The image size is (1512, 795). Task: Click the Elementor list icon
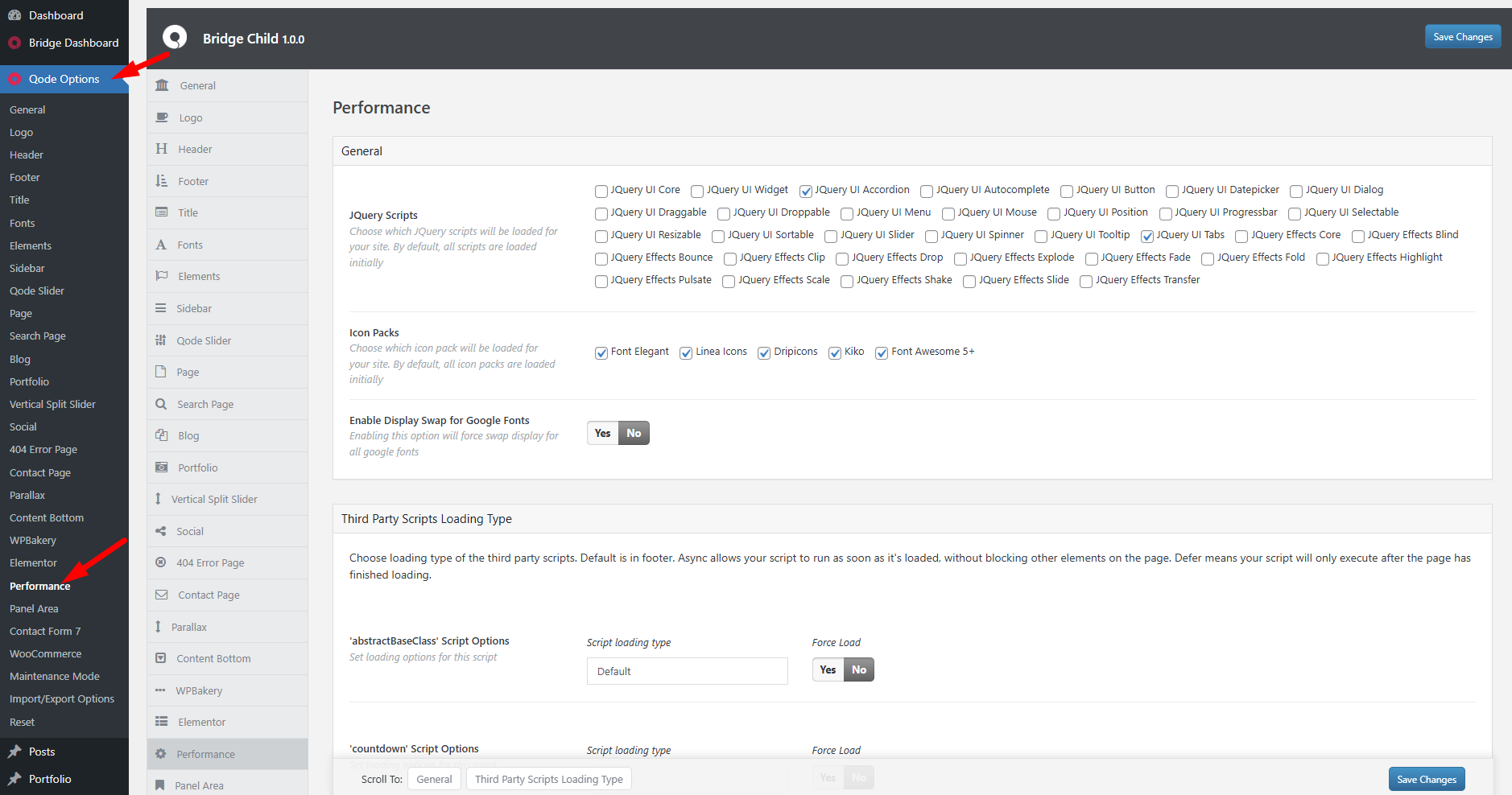click(162, 722)
